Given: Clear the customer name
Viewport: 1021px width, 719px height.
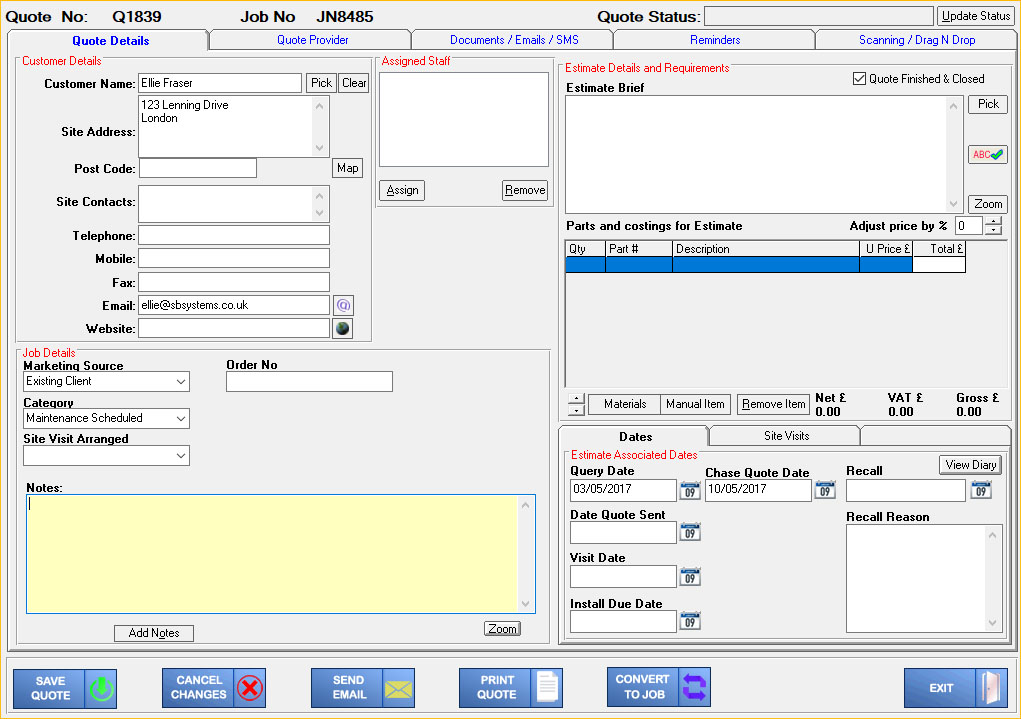Looking at the screenshot, I should coord(354,83).
